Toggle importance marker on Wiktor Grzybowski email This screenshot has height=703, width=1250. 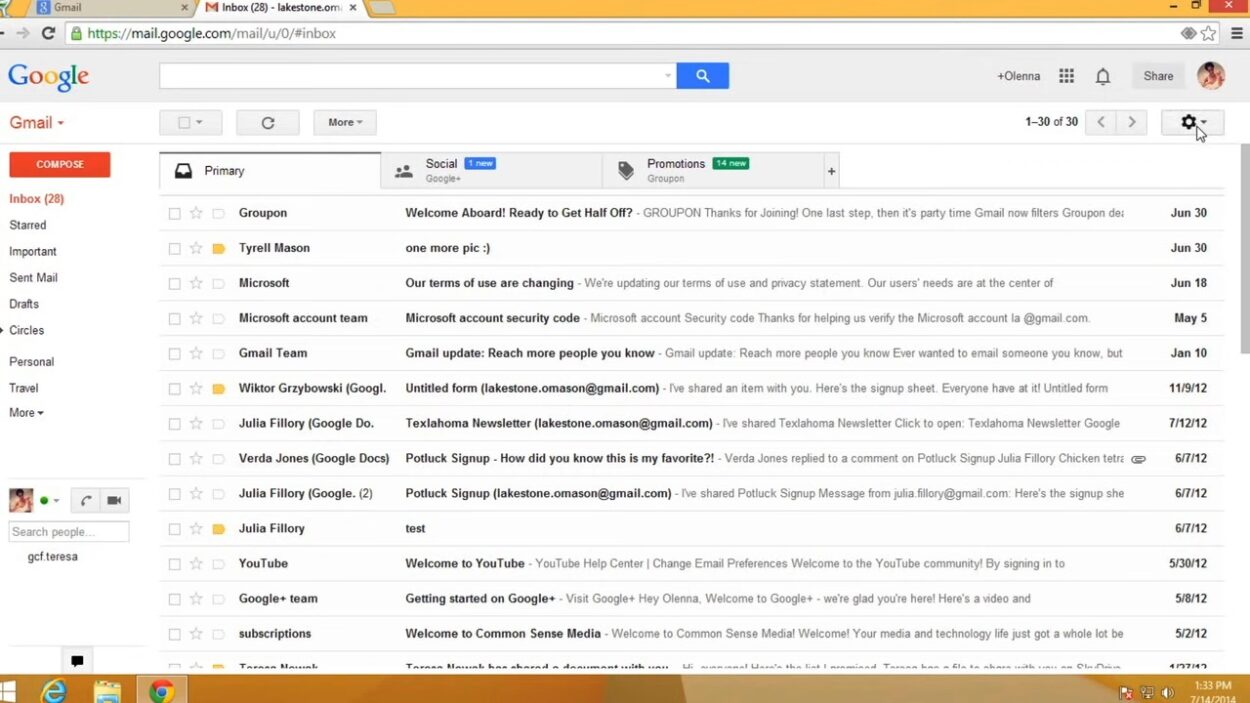pyautogui.click(x=218, y=388)
